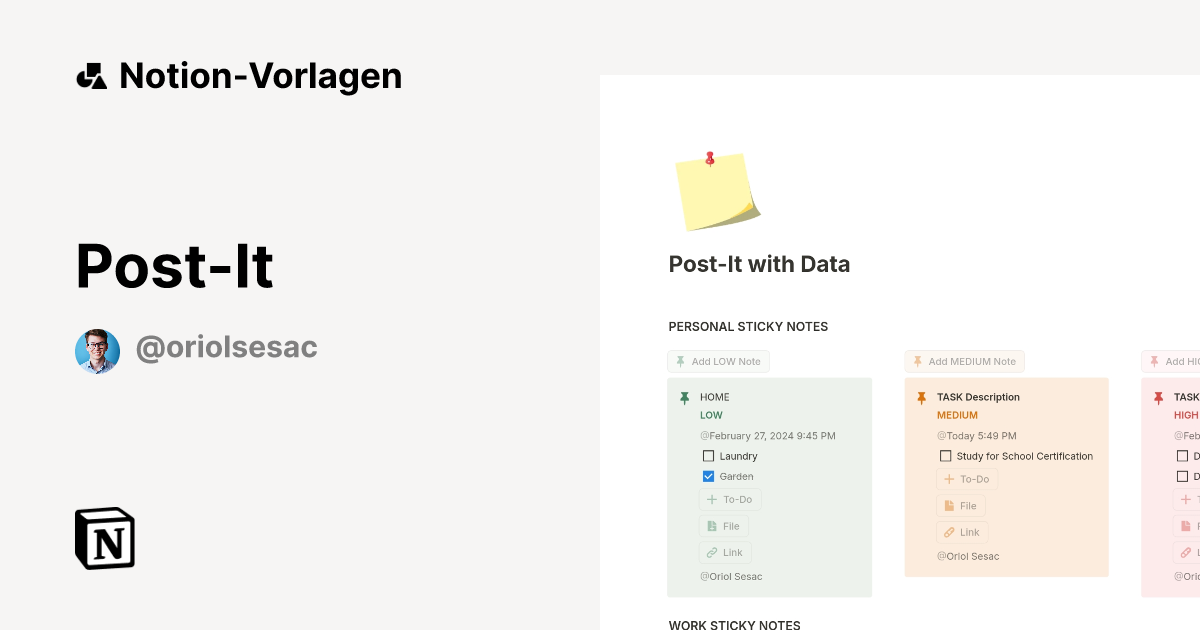Click the pin icon in Add LOW Note
The width and height of the screenshot is (1200, 630).
click(681, 361)
